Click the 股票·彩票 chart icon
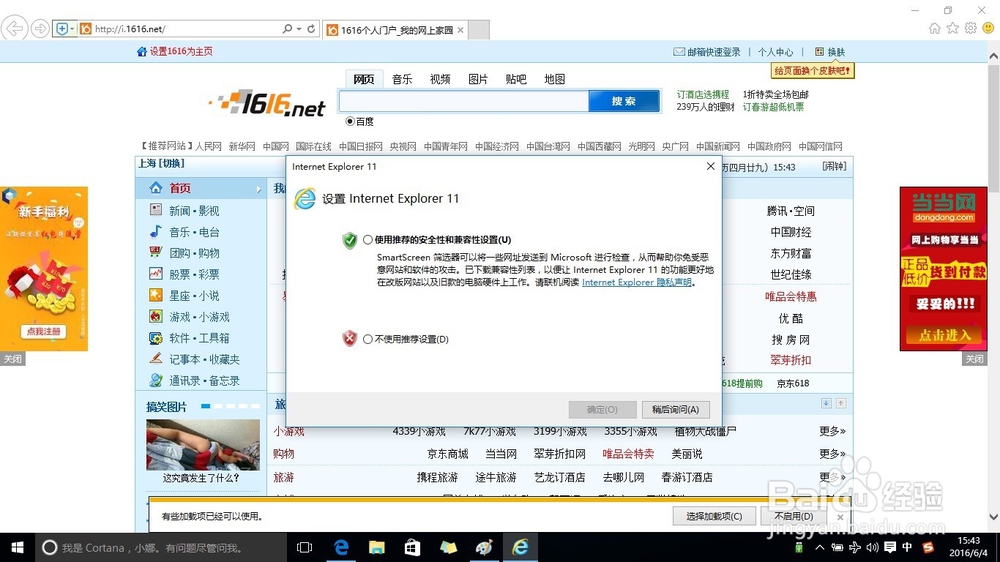Screen dimensions: 1000x562 (x=156, y=274)
